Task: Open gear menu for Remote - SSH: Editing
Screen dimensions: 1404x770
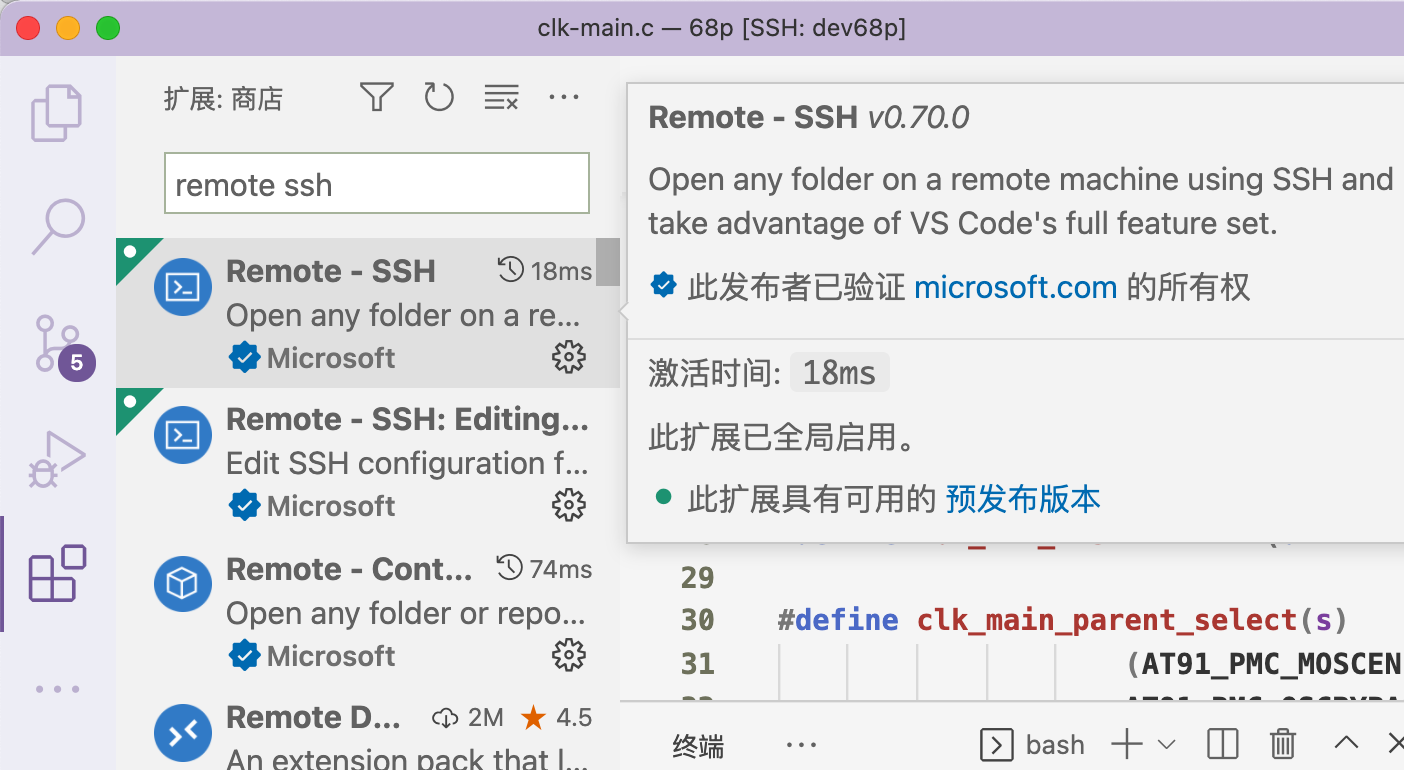Action: pos(569,506)
